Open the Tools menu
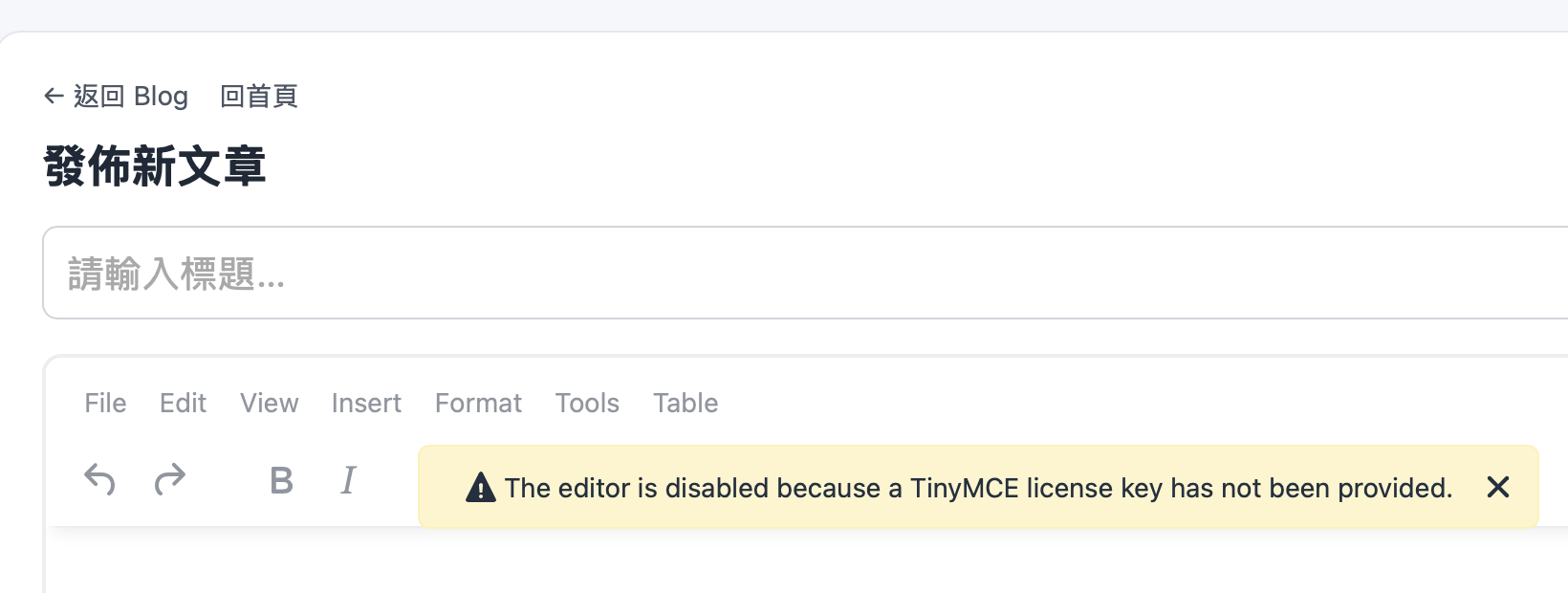 587,404
